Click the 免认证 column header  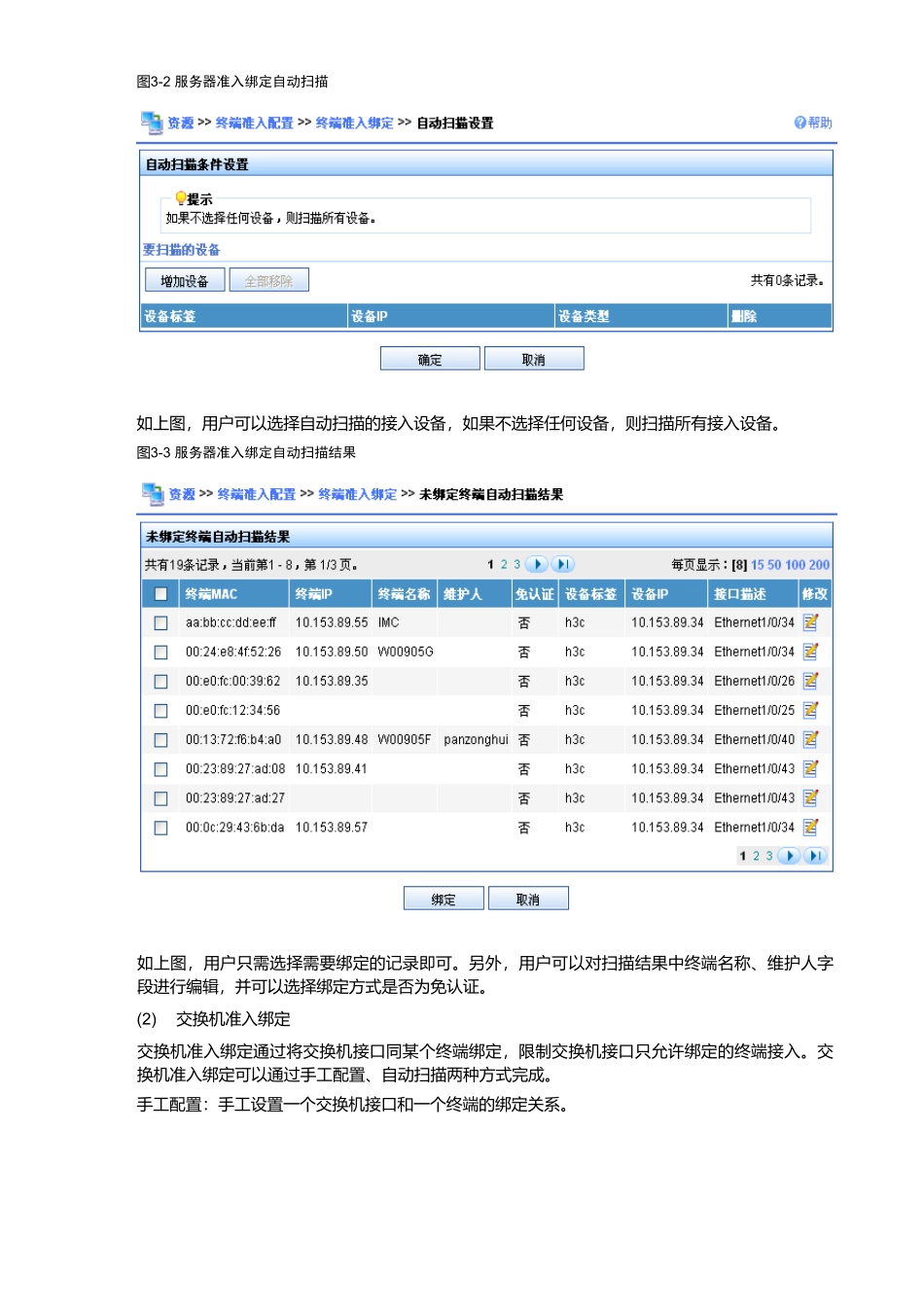(534, 594)
